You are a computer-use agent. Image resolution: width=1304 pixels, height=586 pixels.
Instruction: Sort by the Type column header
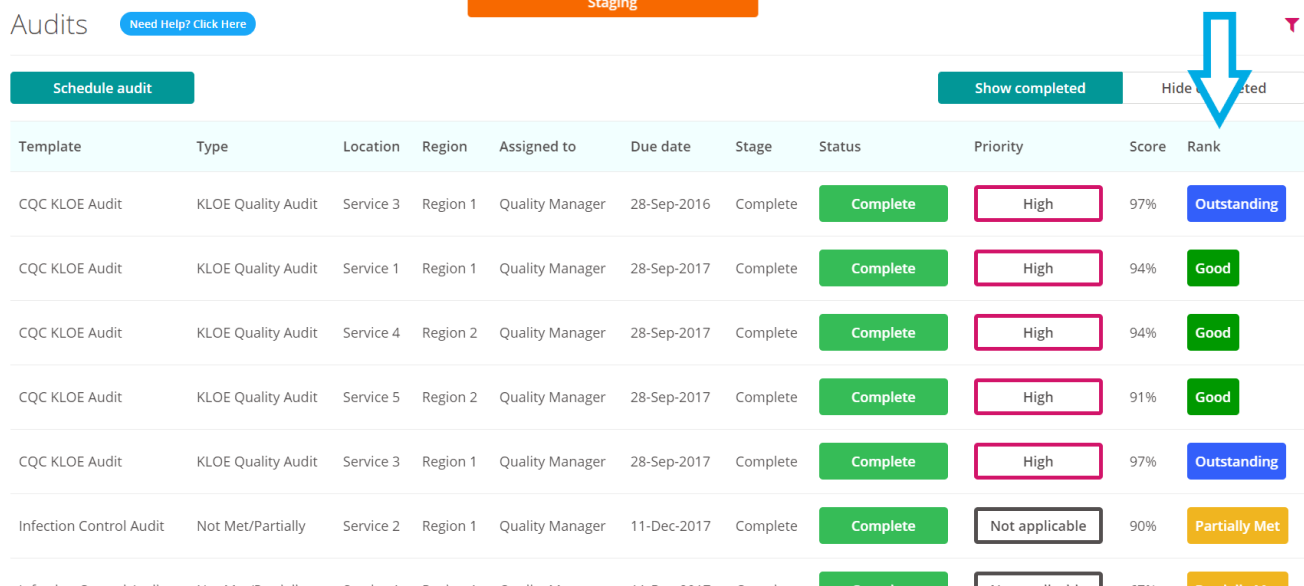coord(212,146)
